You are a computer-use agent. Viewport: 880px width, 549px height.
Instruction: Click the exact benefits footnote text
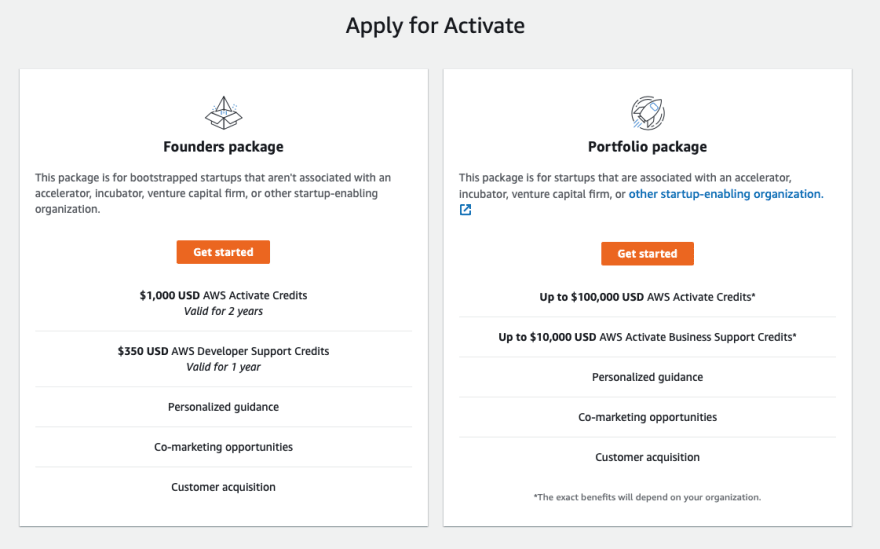648,497
